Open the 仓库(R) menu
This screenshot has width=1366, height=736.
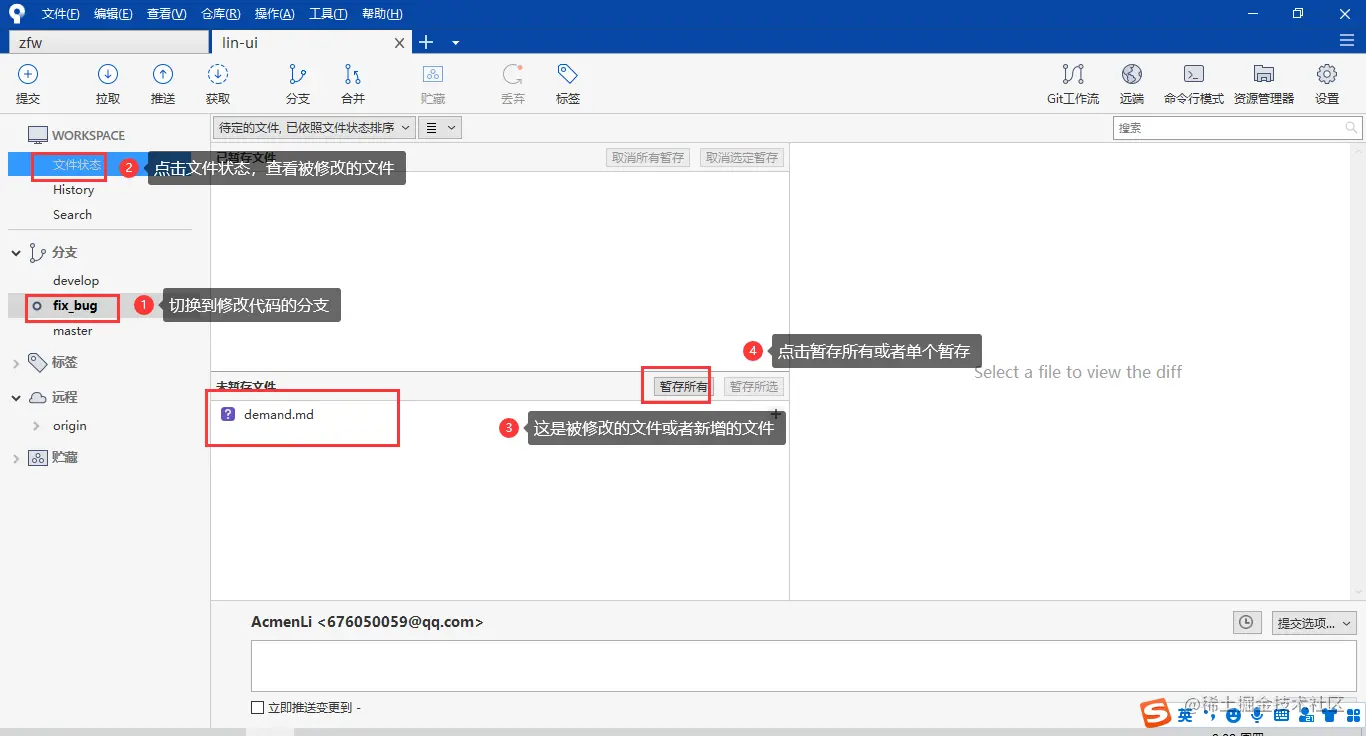[x=220, y=14]
